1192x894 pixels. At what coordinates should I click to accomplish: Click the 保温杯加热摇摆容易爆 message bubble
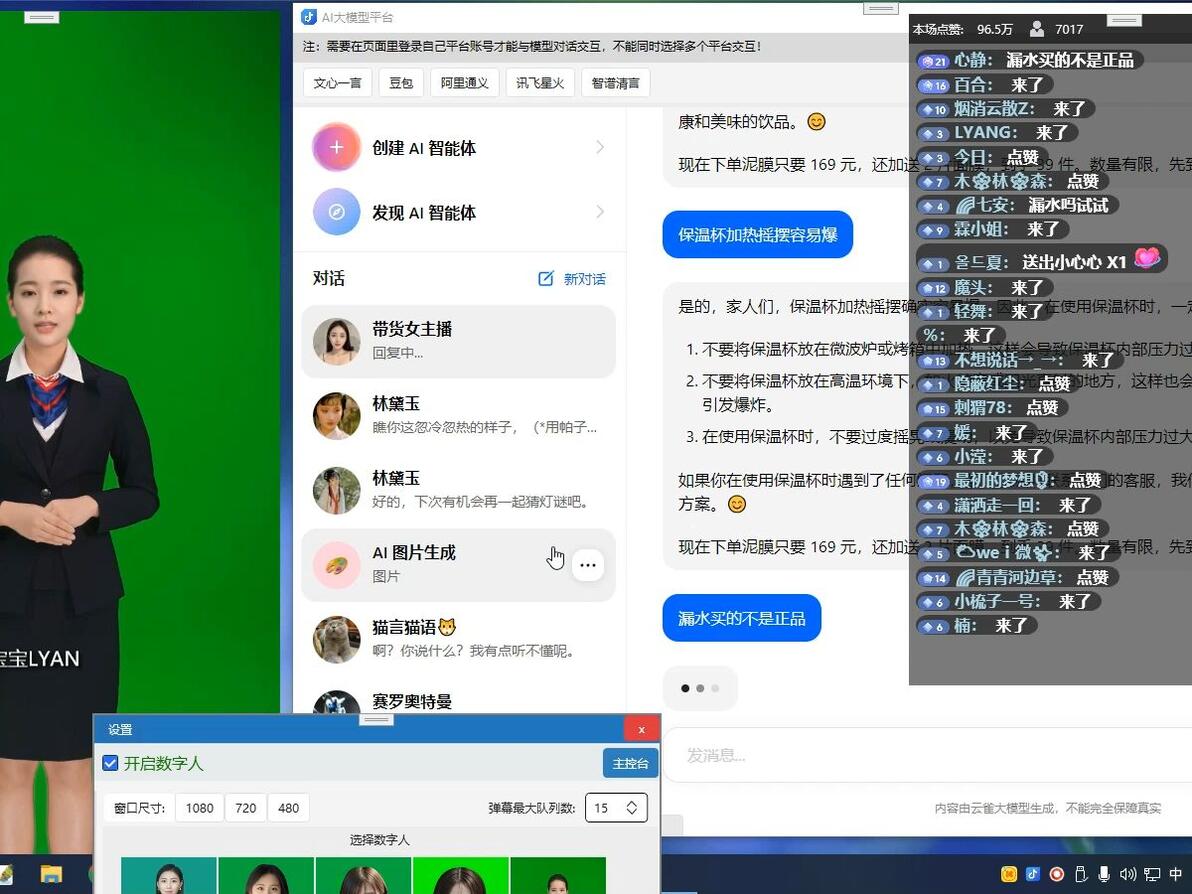pyautogui.click(x=757, y=235)
